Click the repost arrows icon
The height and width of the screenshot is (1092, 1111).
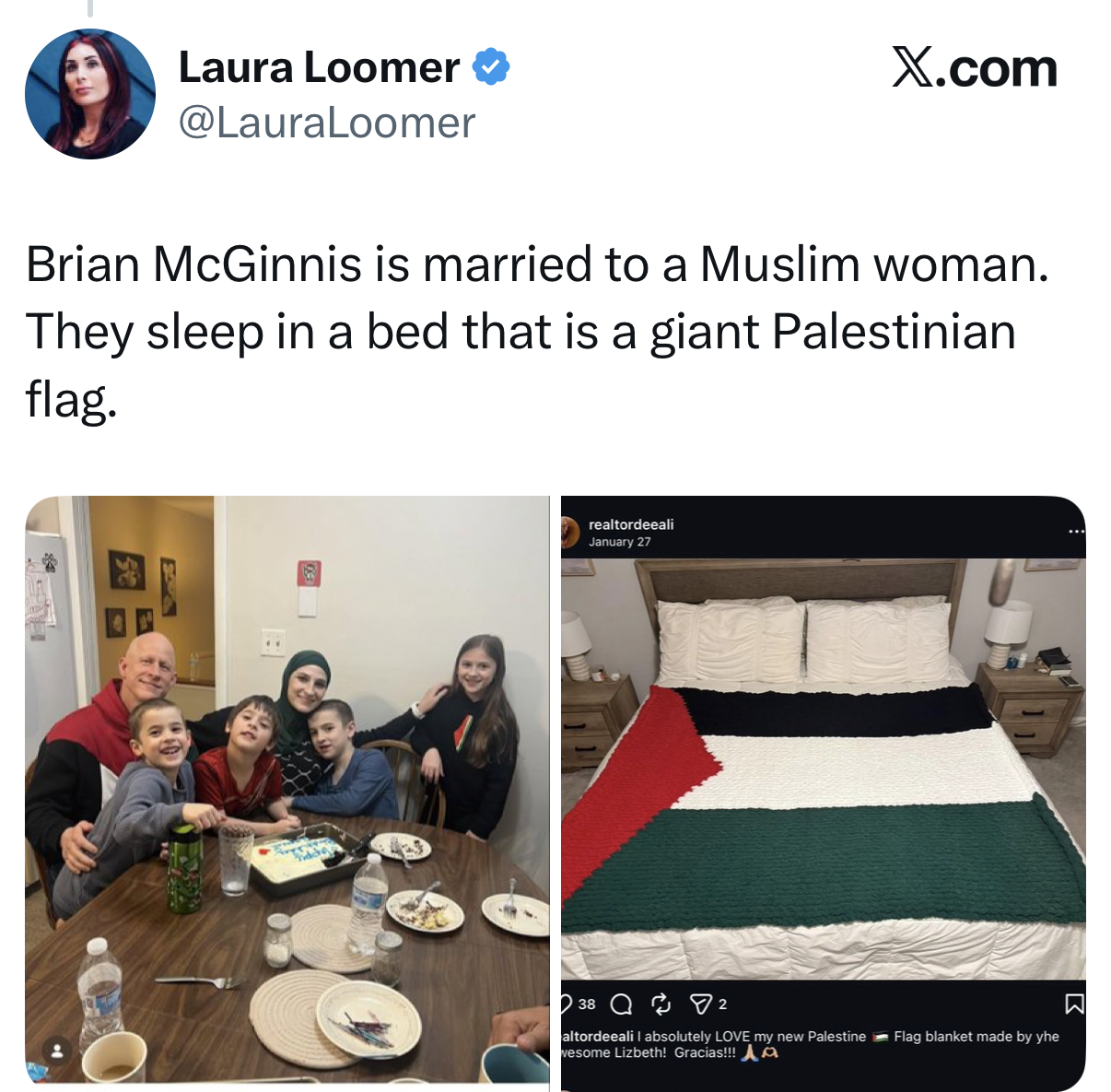[x=661, y=1004]
